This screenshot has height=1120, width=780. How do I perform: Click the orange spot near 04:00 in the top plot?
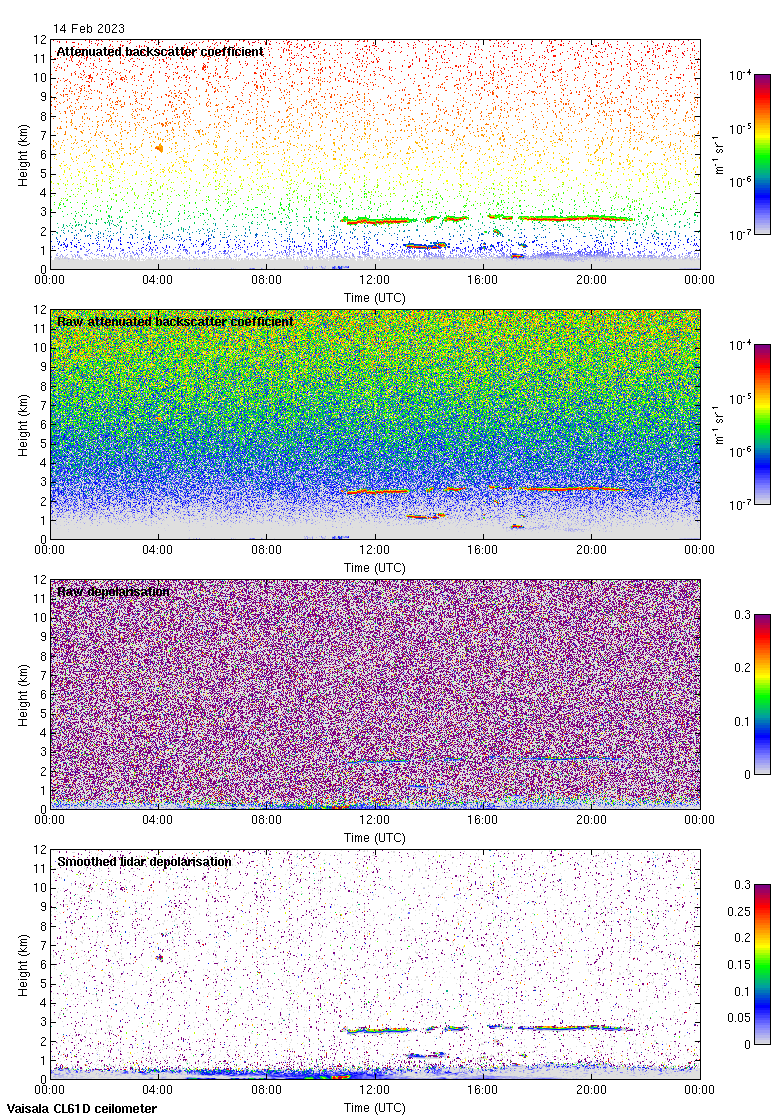pyautogui.click(x=159, y=148)
